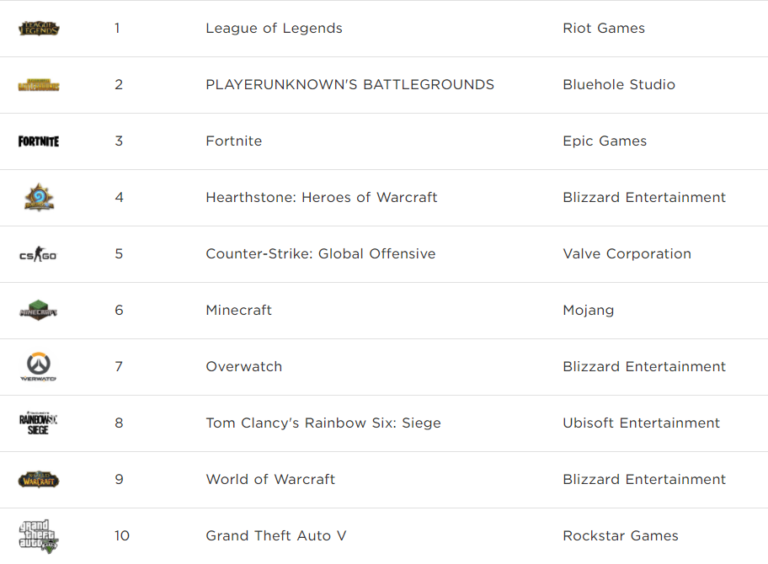Viewport: 768px width, 564px height.
Task: Open the Hearthstone logo icon
Action: click(39, 197)
